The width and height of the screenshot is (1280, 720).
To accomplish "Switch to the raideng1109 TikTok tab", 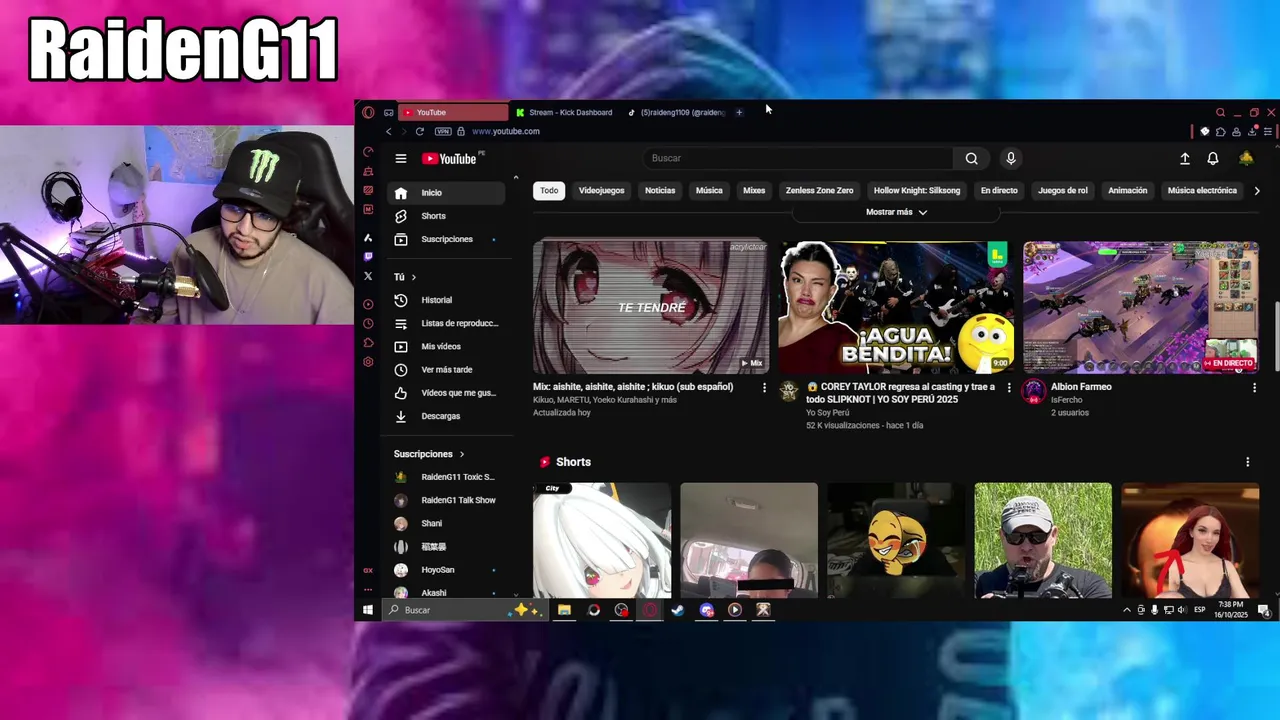I will (x=676, y=112).
